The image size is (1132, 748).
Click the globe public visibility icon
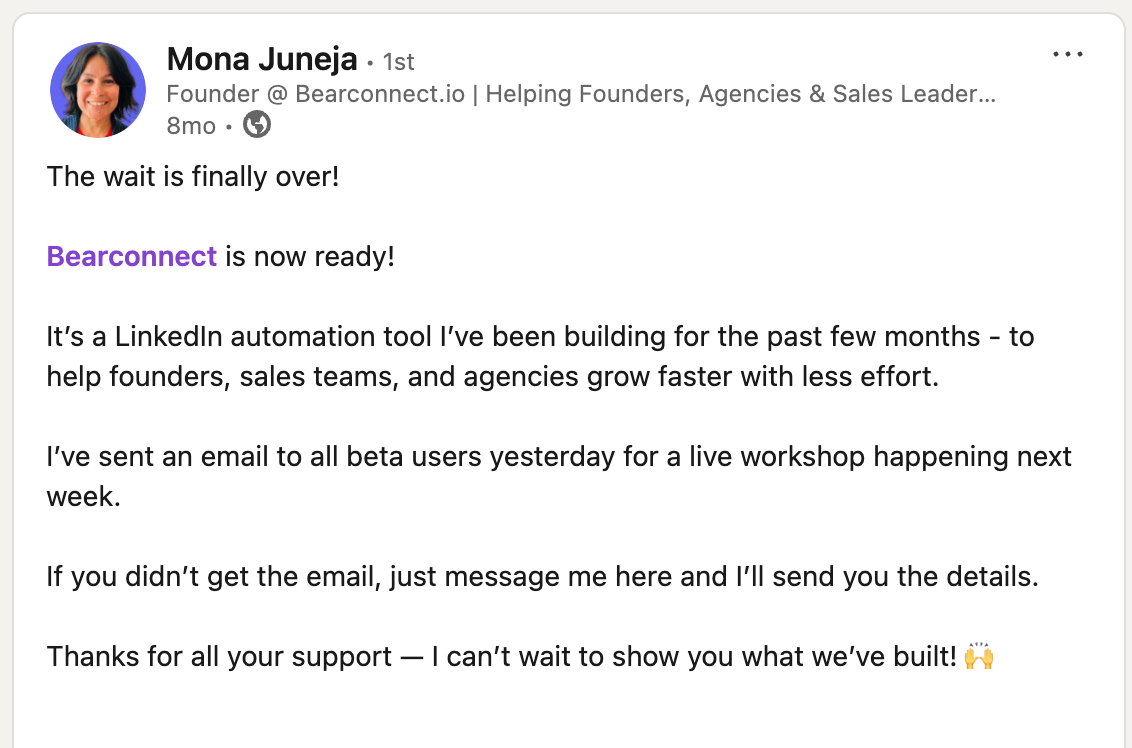coord(257,125)
